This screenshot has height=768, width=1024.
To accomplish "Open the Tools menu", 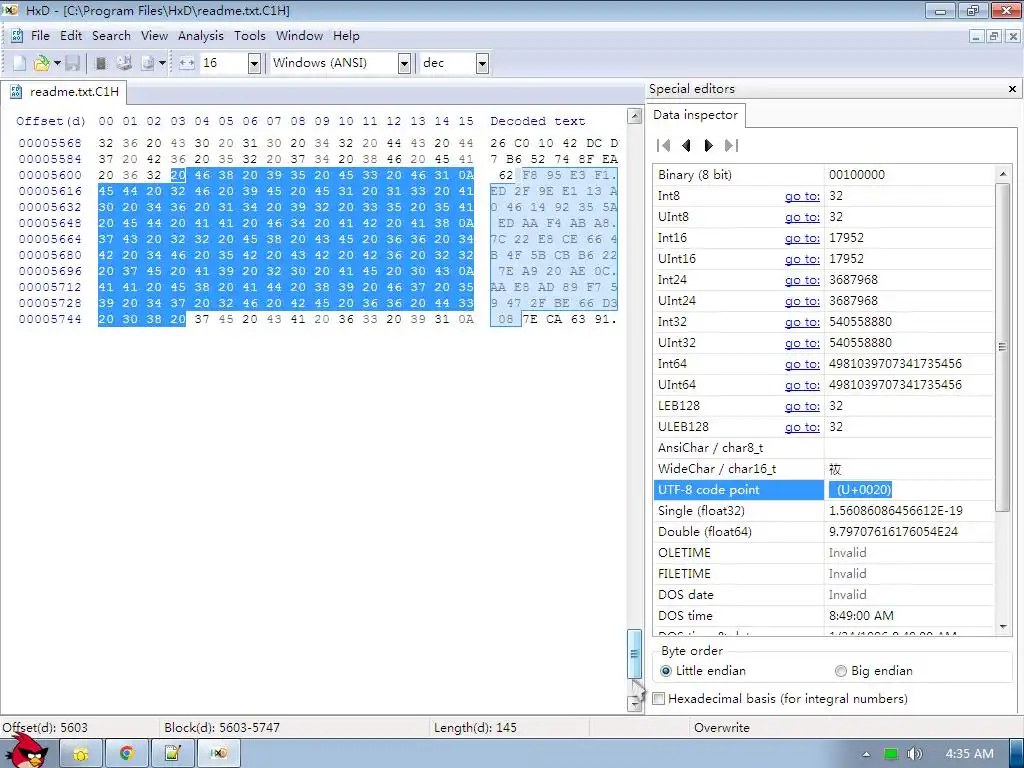I will 250,36.
